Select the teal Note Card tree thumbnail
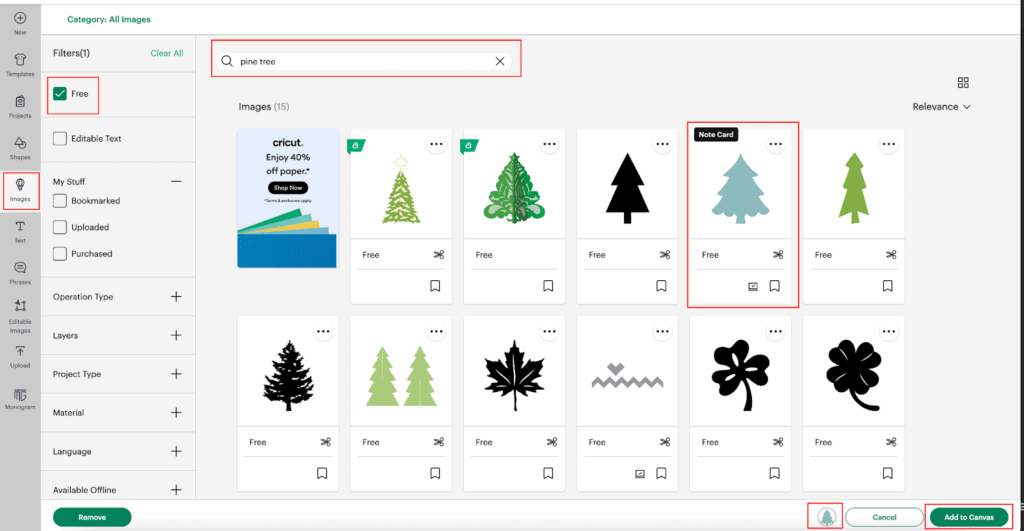The image size is (1024, 531). tap(742, 187)
